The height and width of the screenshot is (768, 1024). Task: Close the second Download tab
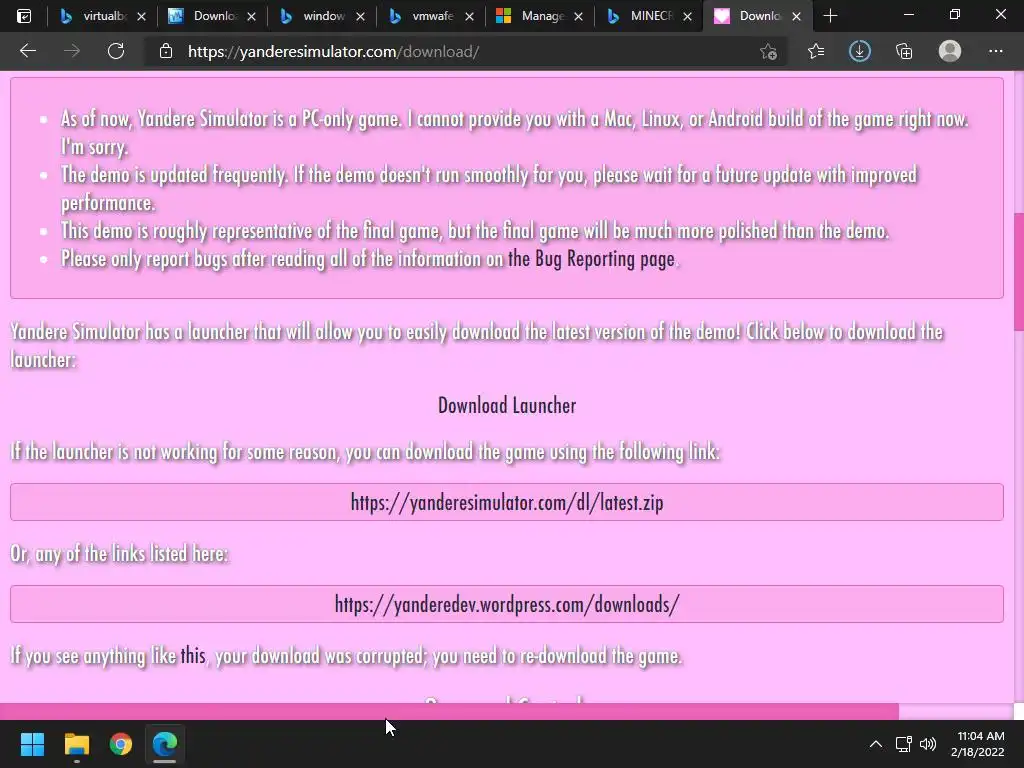[x=251, y=17]
